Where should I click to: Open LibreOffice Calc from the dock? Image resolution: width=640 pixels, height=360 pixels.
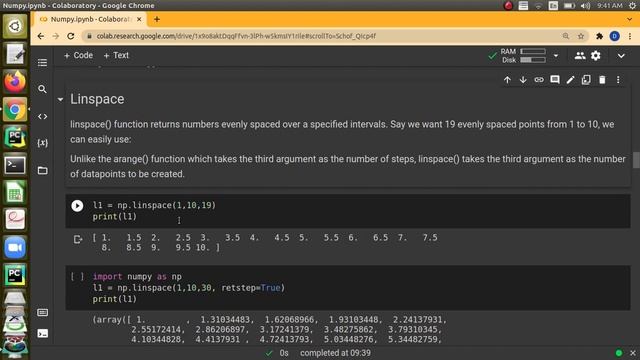[15, 193]
